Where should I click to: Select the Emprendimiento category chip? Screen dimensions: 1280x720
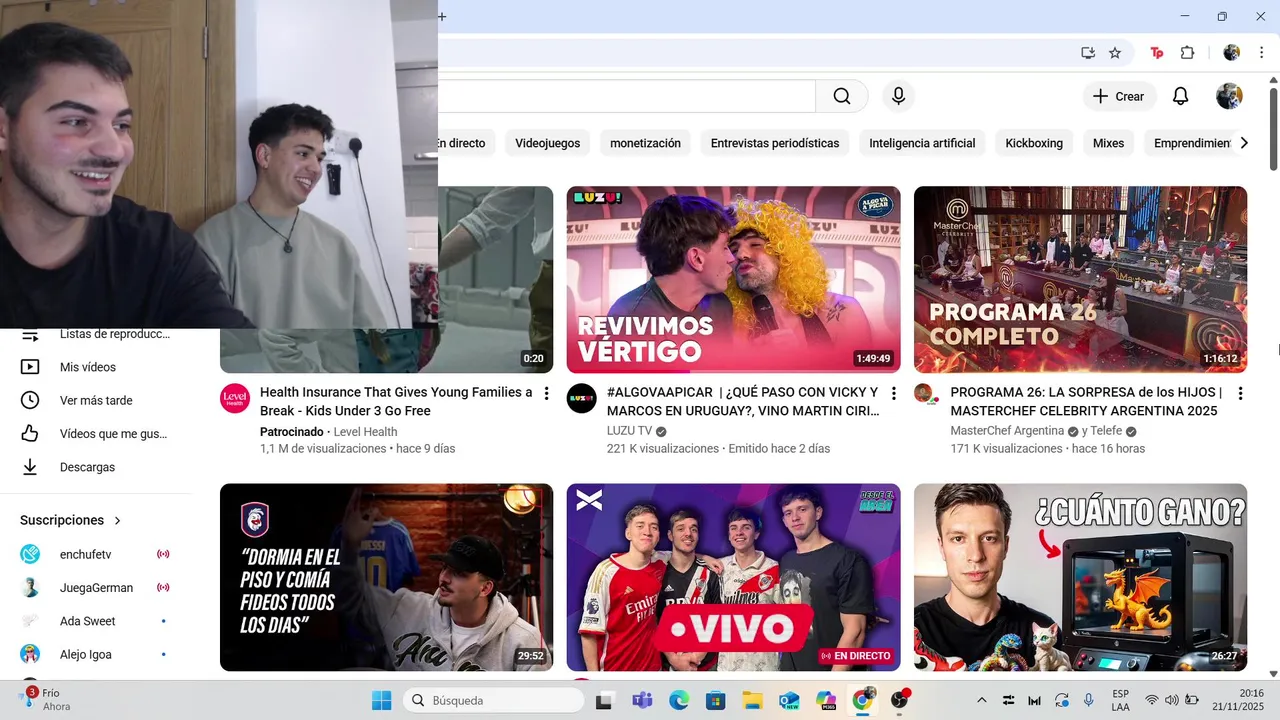pos(1190,143)
